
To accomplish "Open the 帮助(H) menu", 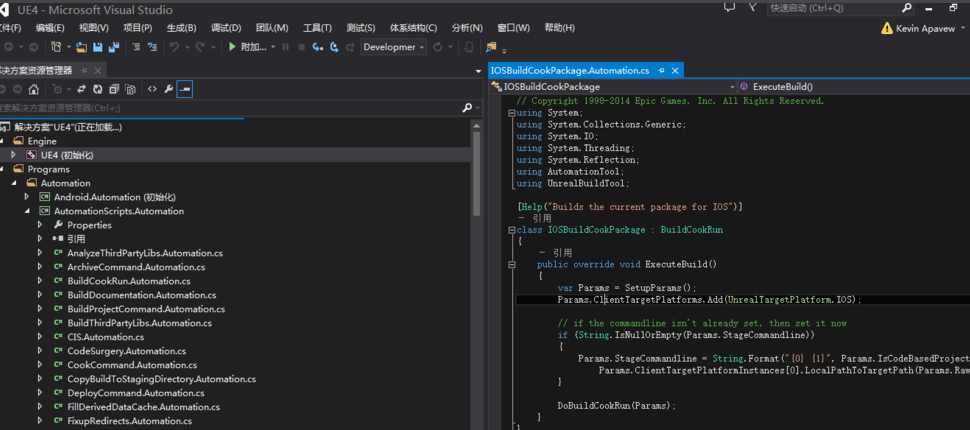I will pos(559,27).
